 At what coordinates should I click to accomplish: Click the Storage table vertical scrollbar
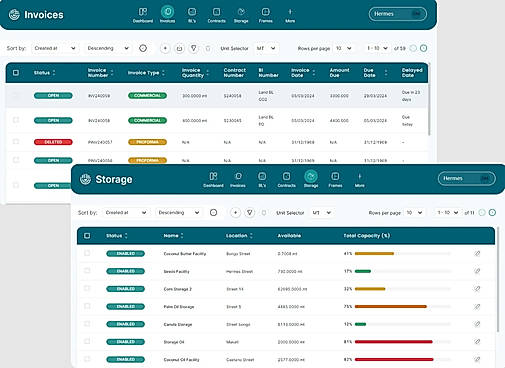coord(498,279)
